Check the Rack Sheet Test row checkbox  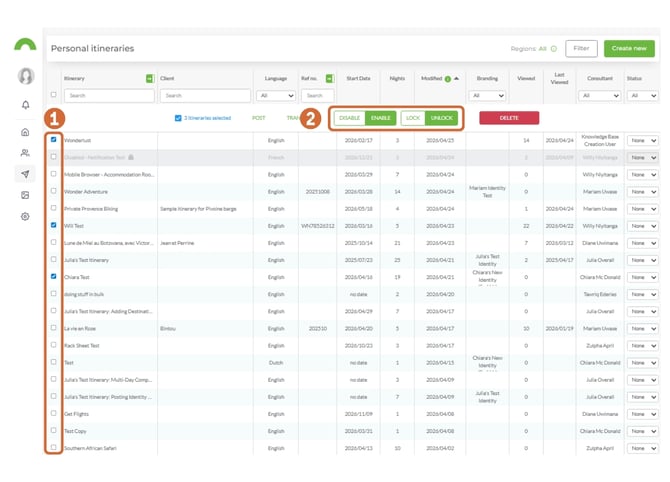(x=53, y=345)
